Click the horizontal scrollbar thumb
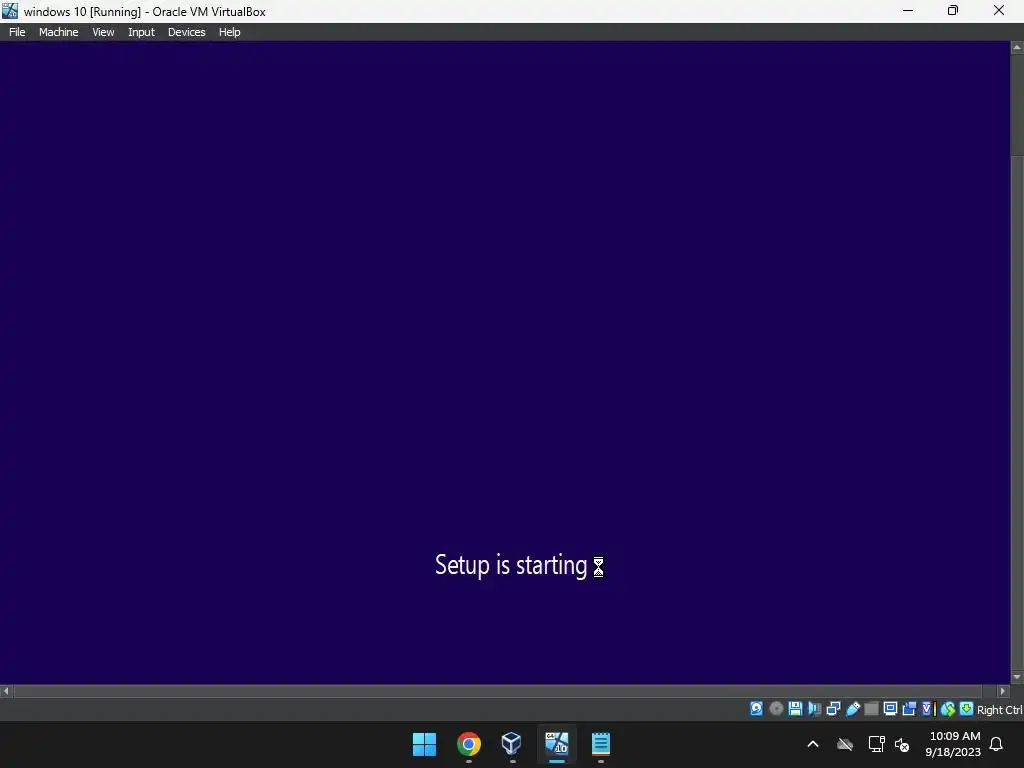 pyautogui.click(x=498, y=691)
